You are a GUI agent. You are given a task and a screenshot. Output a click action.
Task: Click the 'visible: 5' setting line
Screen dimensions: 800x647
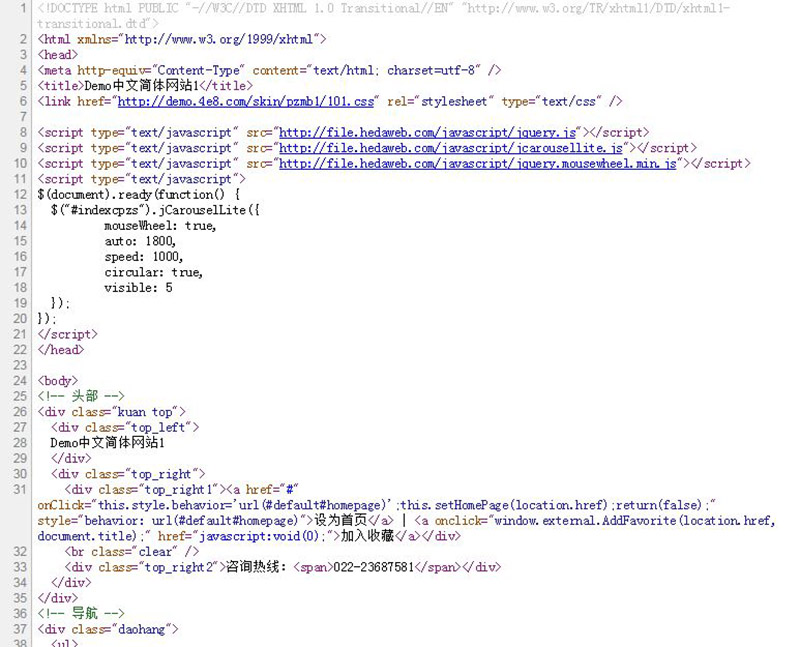[x=138, y=288]
